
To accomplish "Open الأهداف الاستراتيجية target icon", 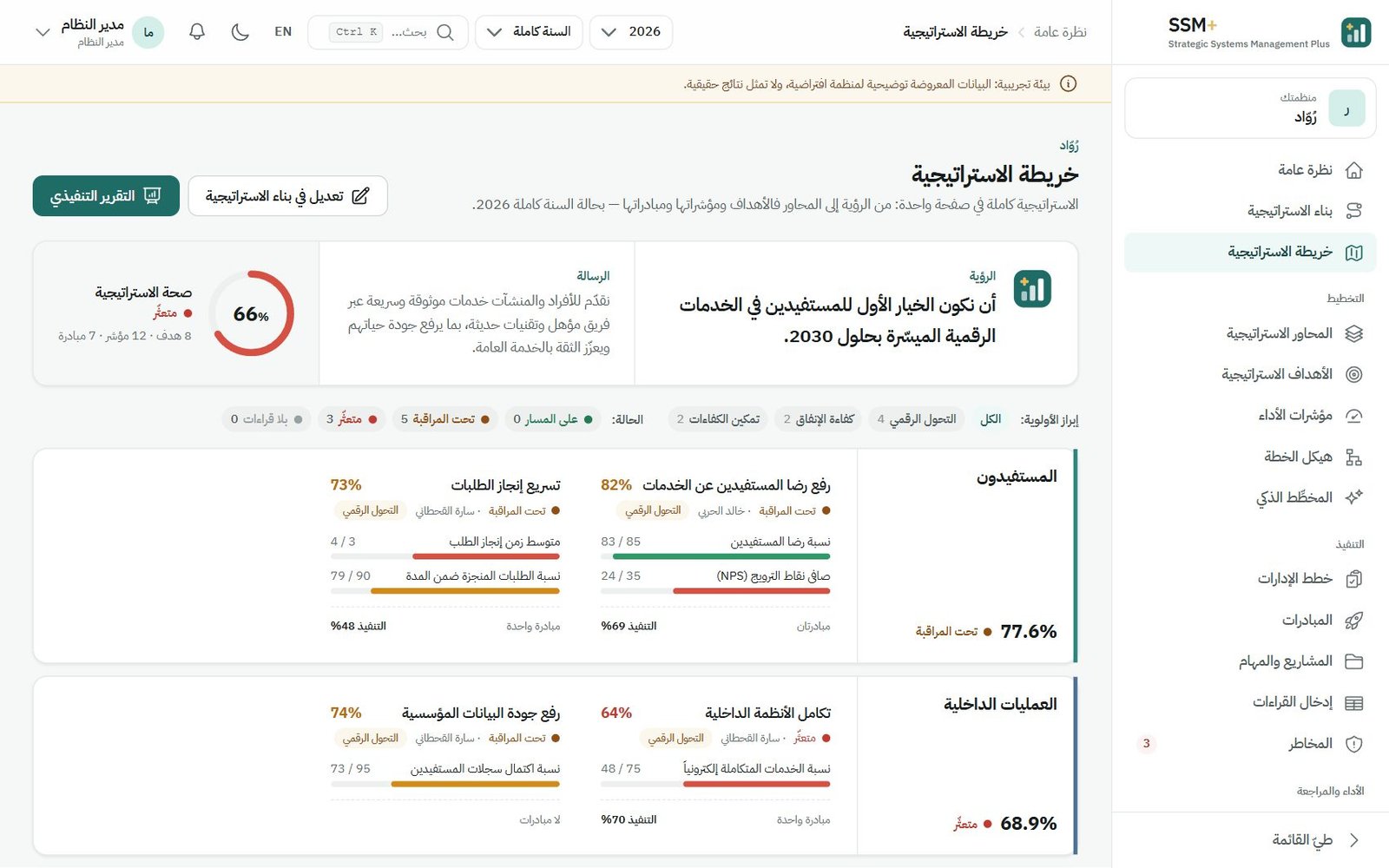I will coord(1353,374).
